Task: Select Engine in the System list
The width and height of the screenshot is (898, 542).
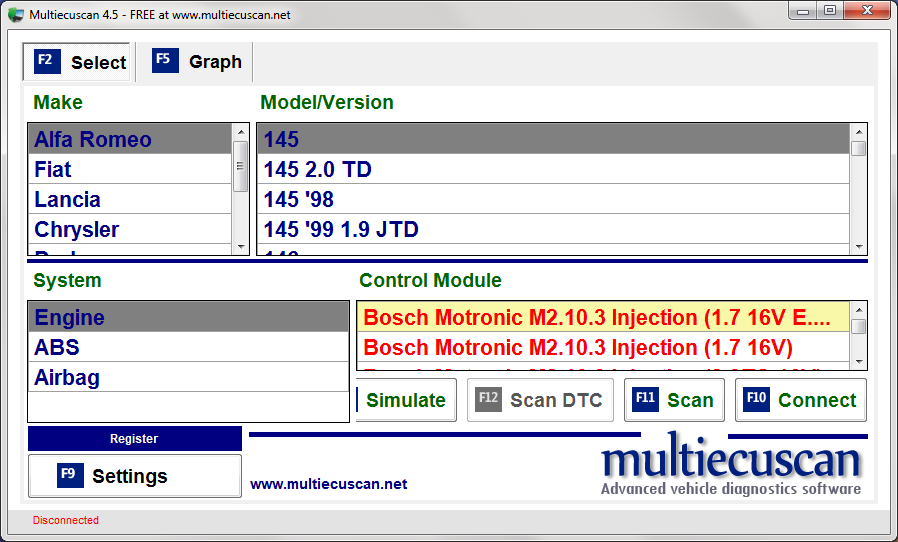Action: (x=188, y=317)
